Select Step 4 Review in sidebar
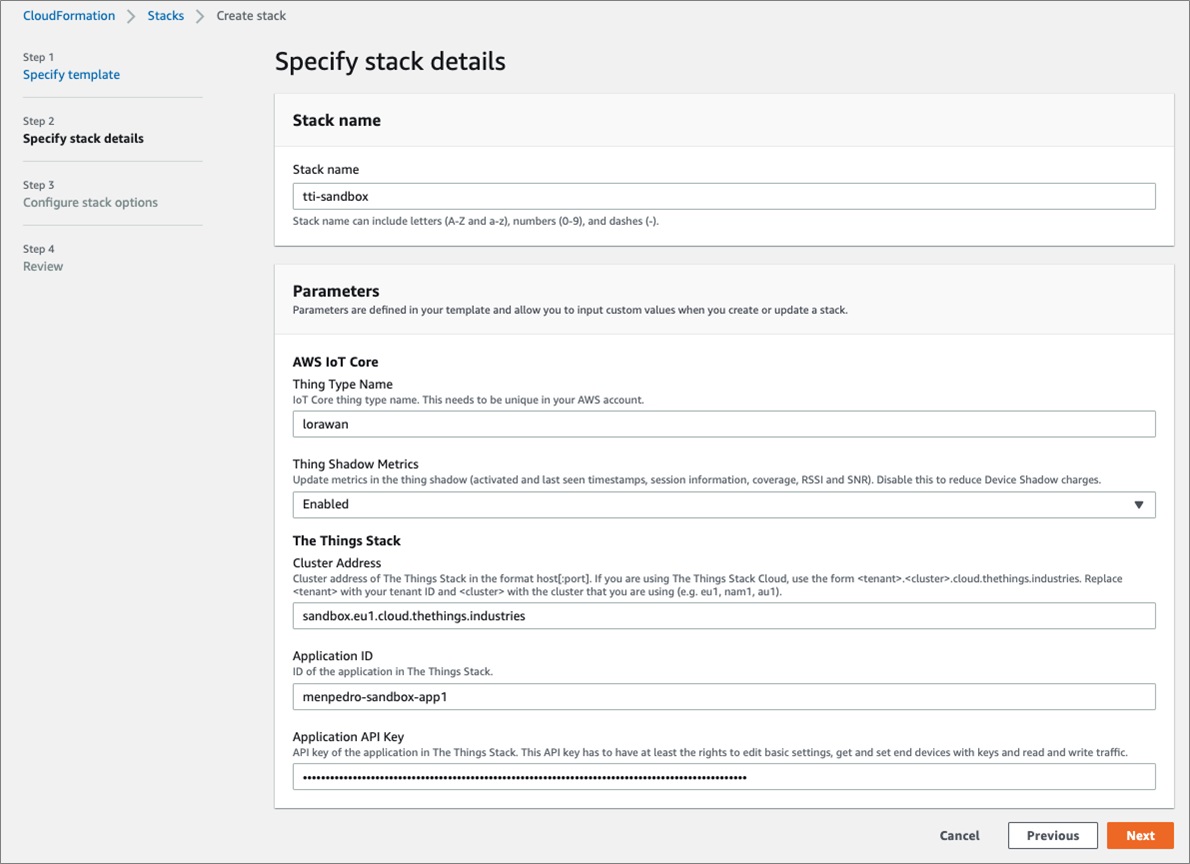This screenshot has height=864, width=1190. tap(42, 266)
